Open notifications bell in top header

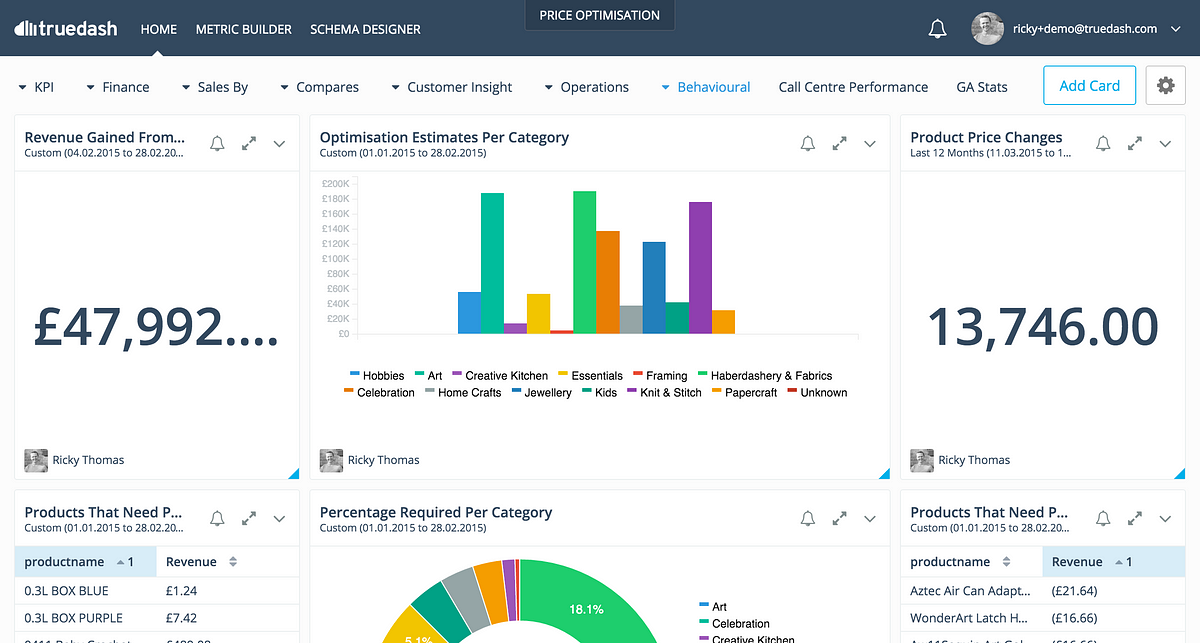(x=937, y=29)
